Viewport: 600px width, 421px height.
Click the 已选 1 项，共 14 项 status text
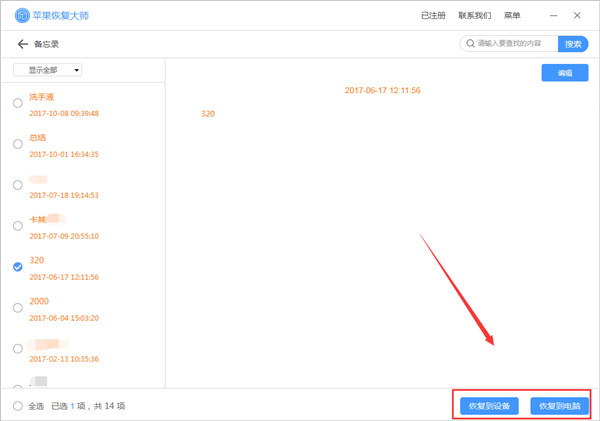(88, 406)
